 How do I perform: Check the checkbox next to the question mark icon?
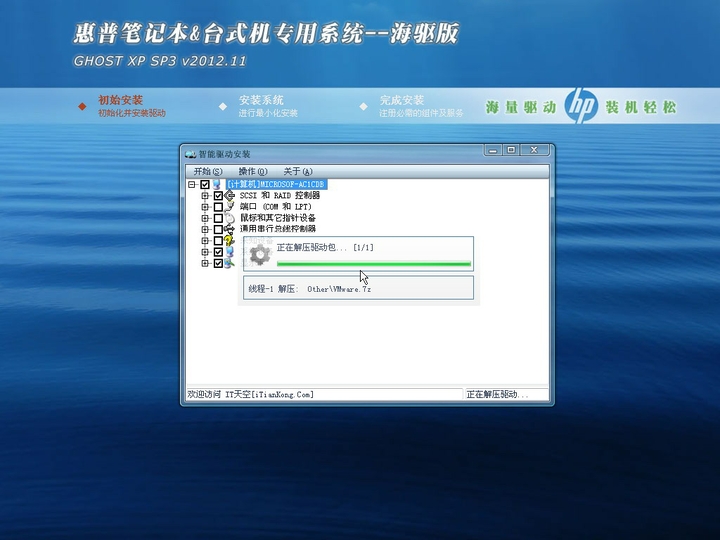tap(218, 241)
